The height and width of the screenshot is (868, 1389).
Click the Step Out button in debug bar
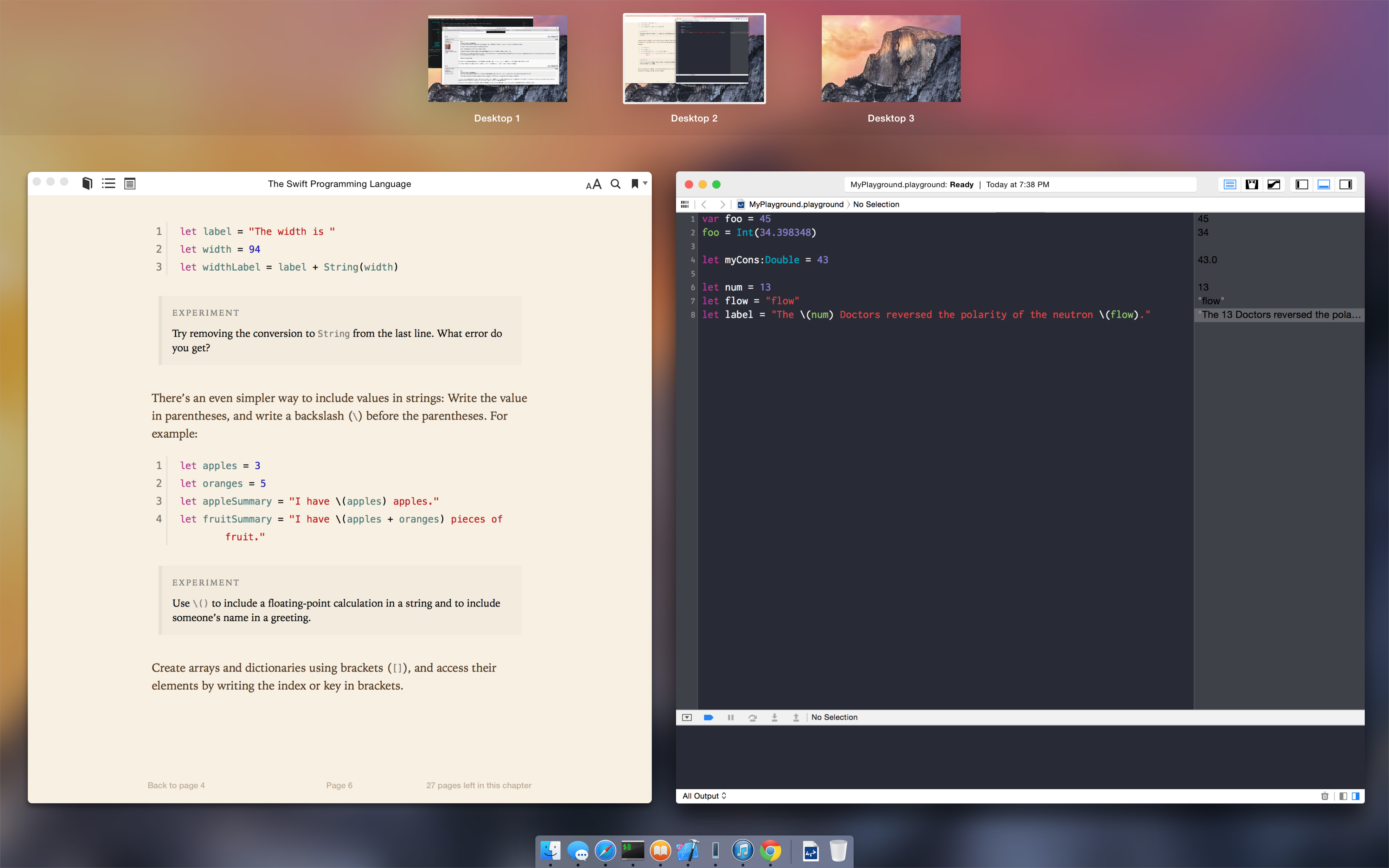point(796,718)
